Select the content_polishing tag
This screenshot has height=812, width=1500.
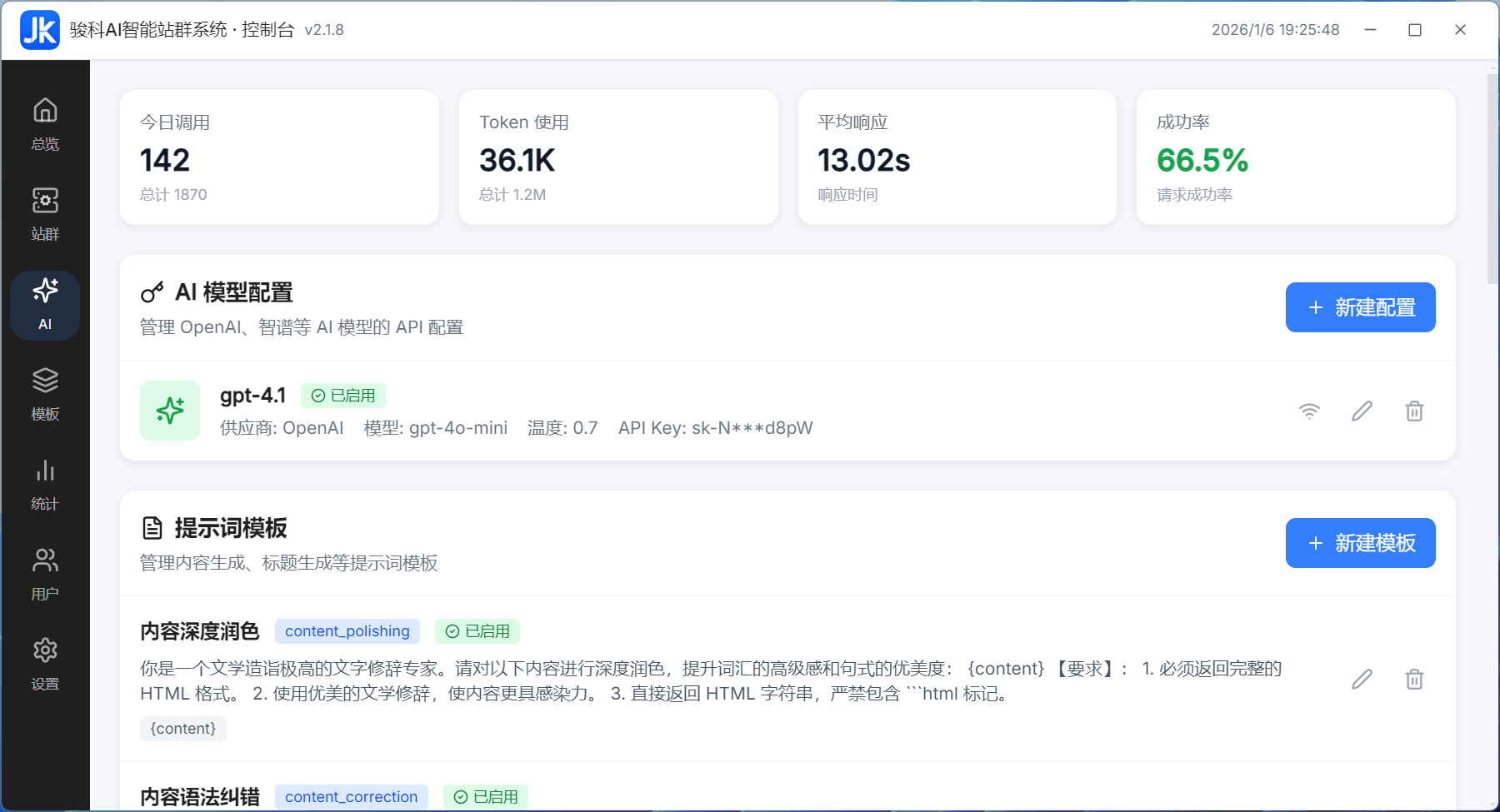347,631
